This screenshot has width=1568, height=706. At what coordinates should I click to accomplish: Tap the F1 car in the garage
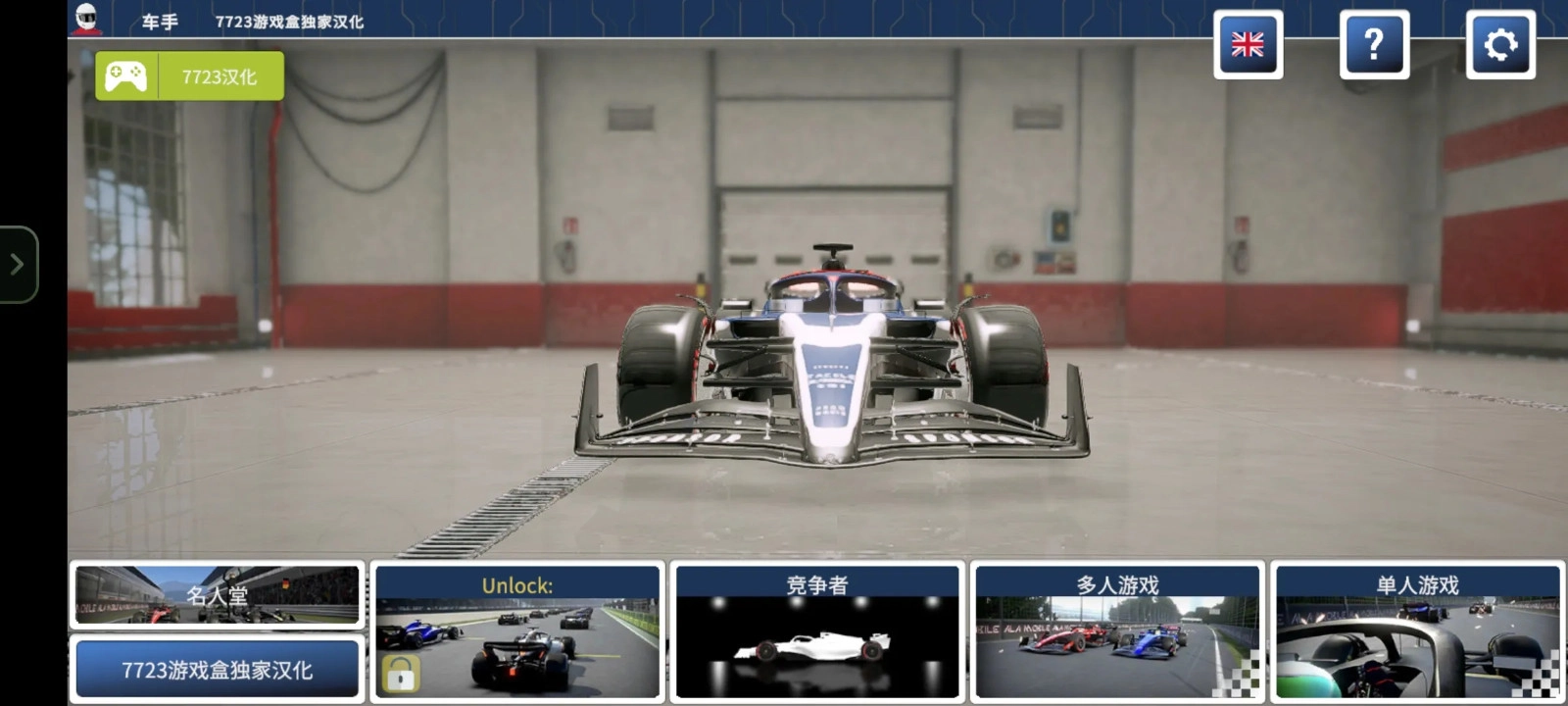coord(831,363)
